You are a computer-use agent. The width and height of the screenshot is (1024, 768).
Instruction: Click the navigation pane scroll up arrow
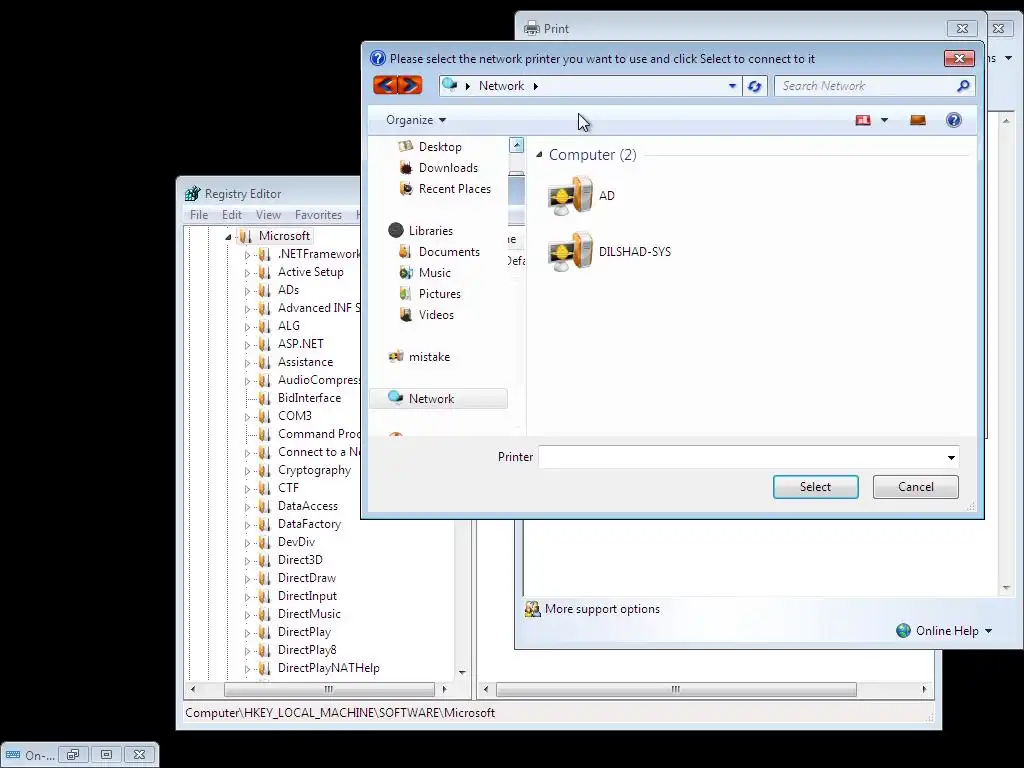516,145
